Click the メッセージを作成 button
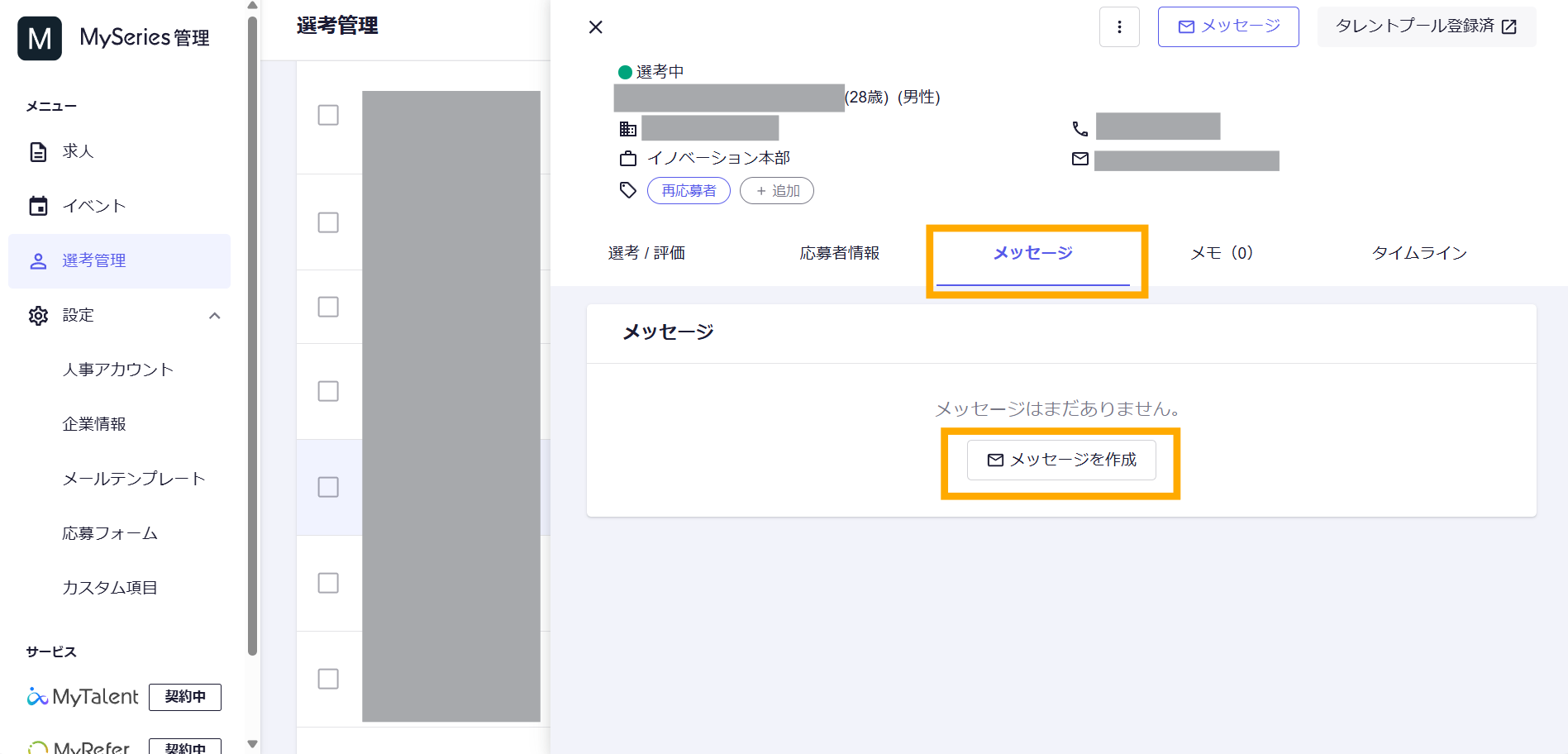Viewport: 1568px width, 754px height. coord(1061,460)
